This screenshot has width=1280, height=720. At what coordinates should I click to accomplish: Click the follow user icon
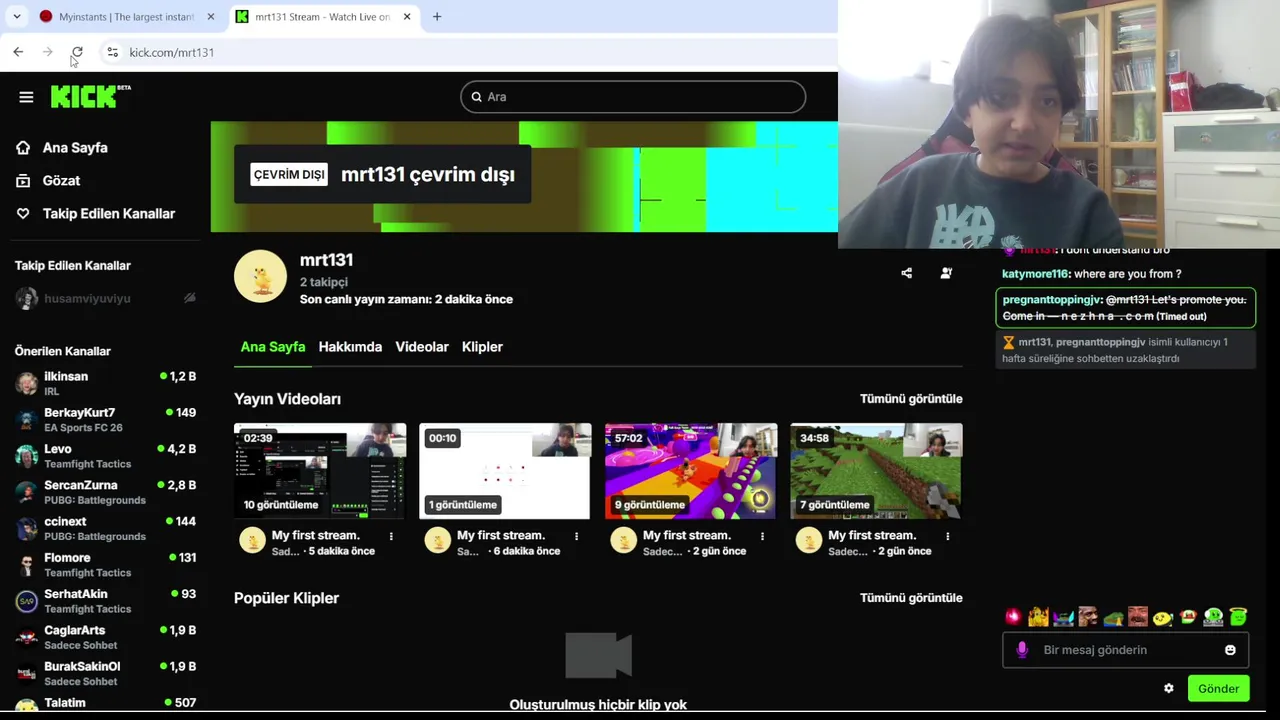coord(946,273)
